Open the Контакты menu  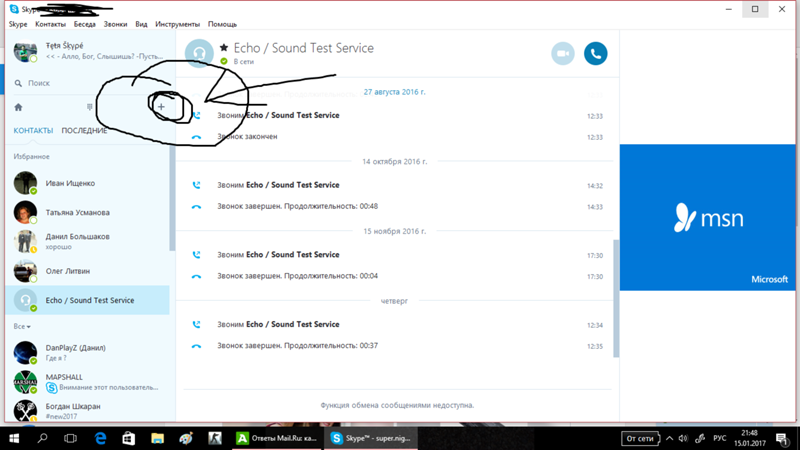coord(50,24)
